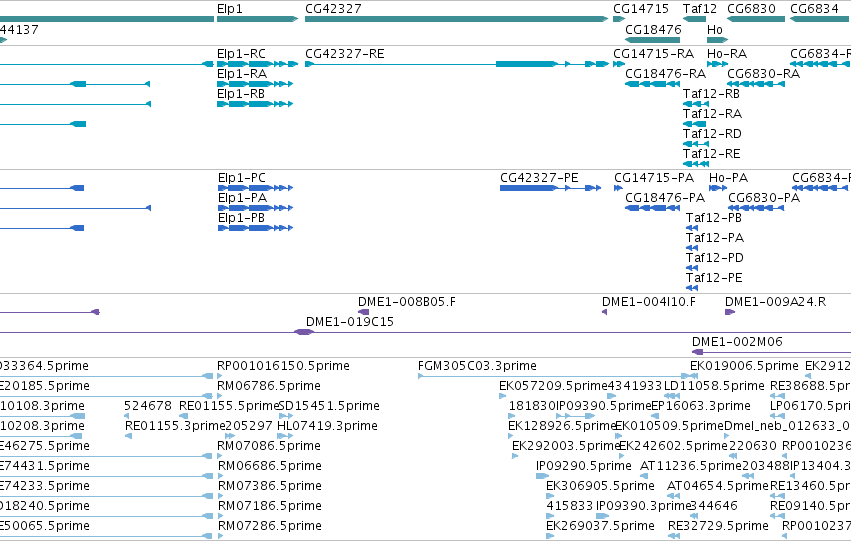Select the Taf12-PE protein label
Screen dimensions: 851x541
[714, 278]
